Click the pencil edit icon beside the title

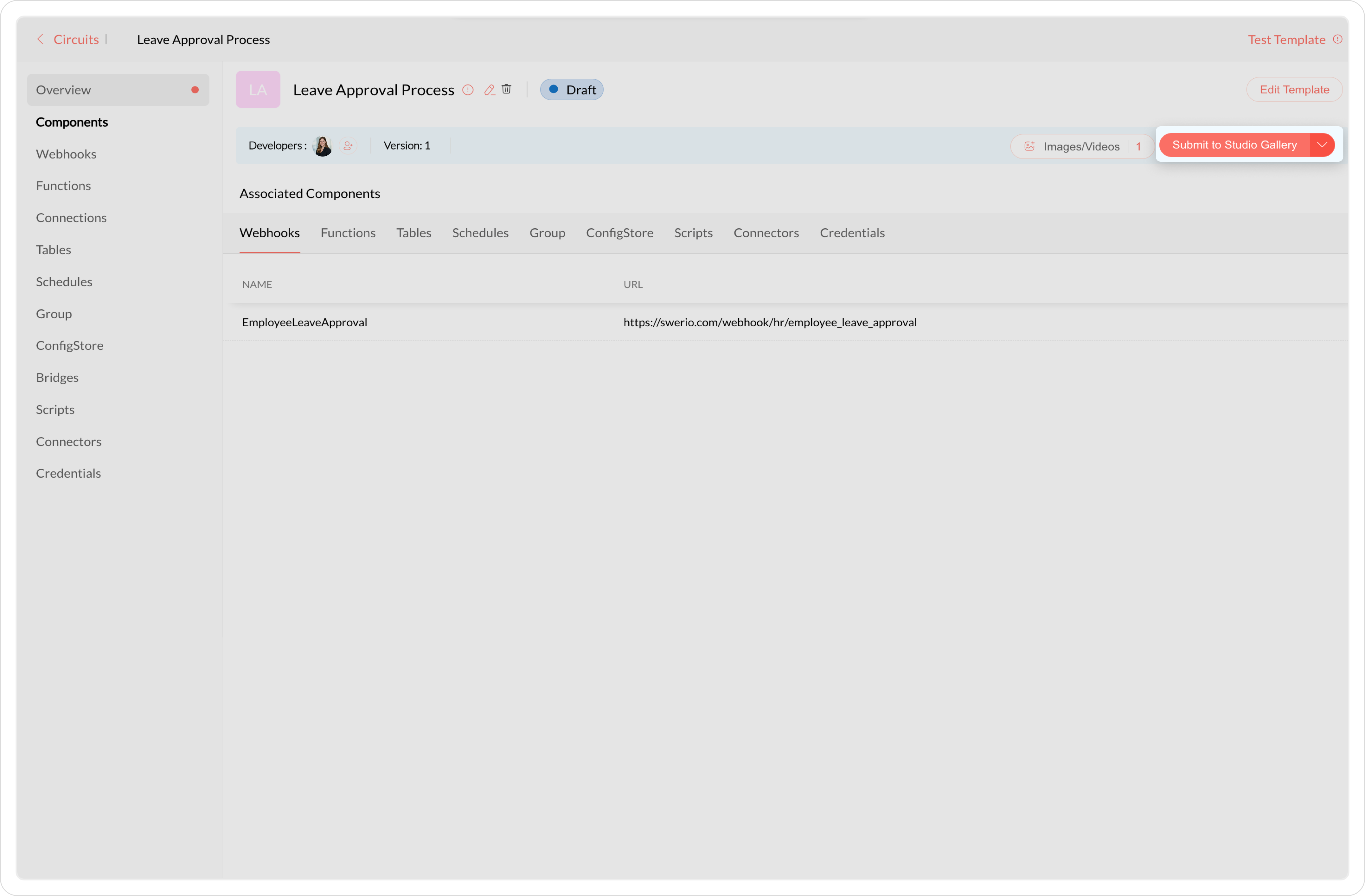[x=489, y=89]
